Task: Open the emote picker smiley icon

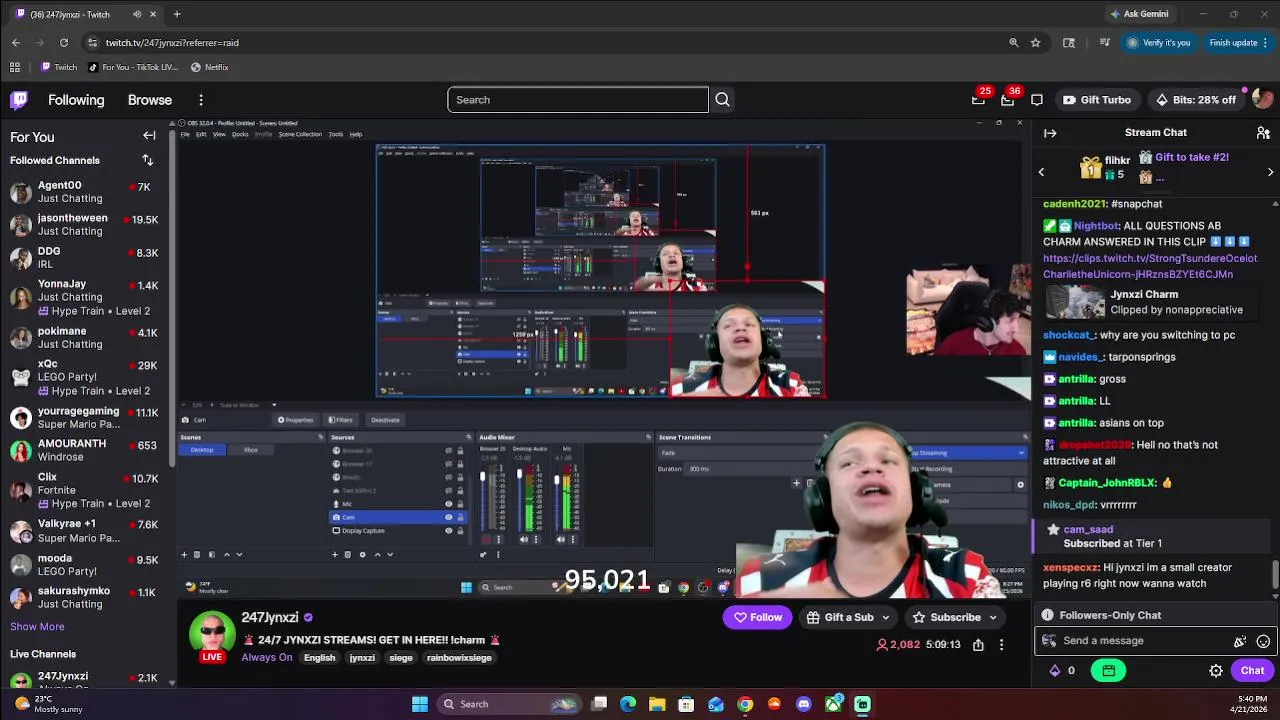Action: point(1263,641)
